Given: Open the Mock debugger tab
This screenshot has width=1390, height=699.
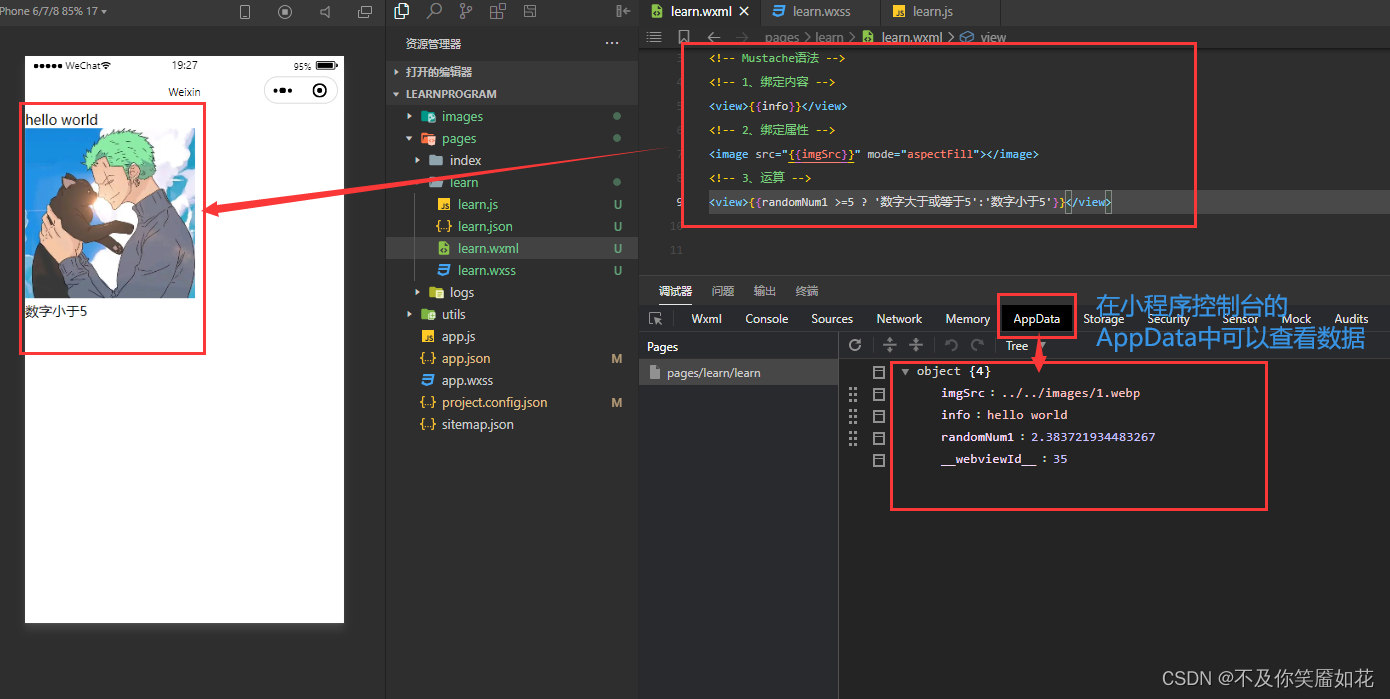Looking at the screenshot, I should (1296, 319).
